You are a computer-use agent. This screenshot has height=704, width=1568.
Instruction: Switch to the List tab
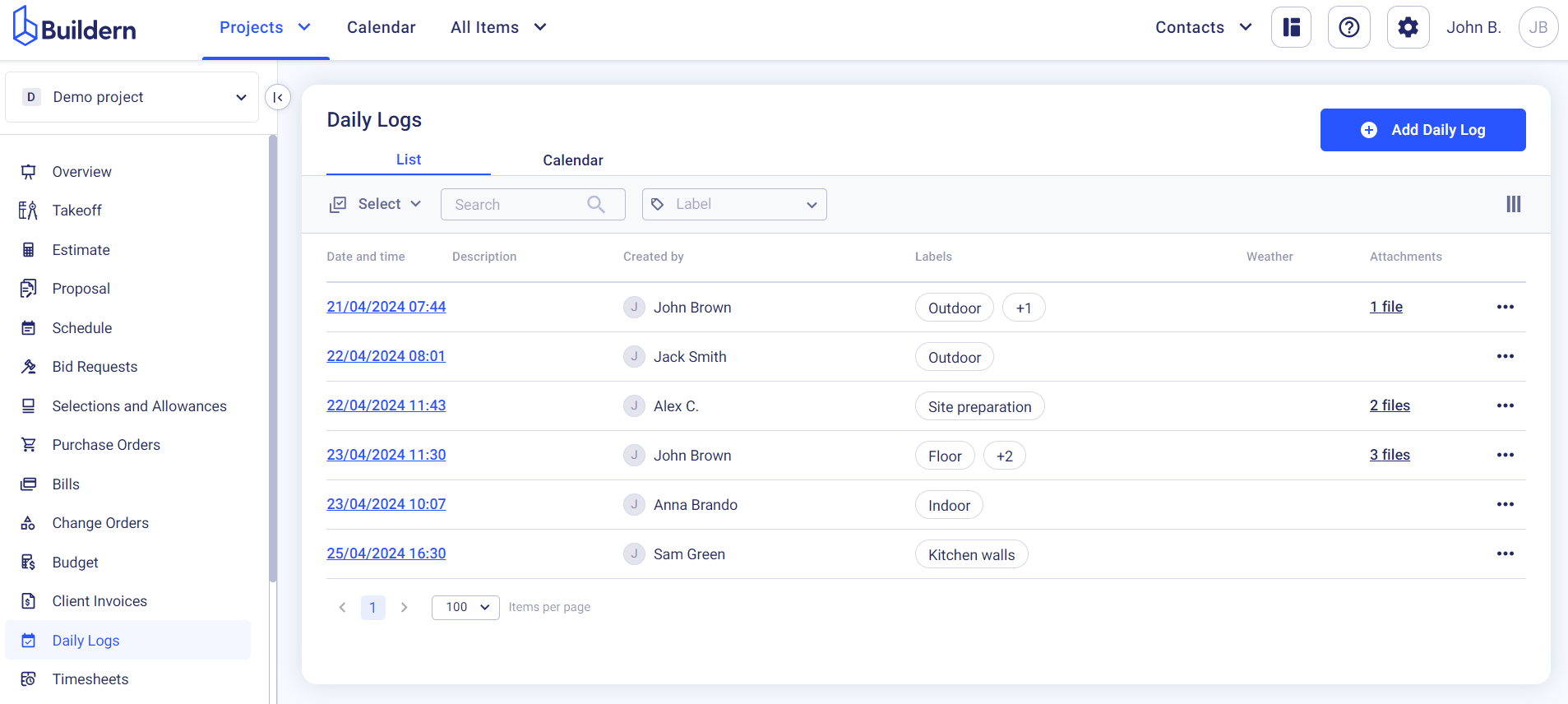(409, 160)
